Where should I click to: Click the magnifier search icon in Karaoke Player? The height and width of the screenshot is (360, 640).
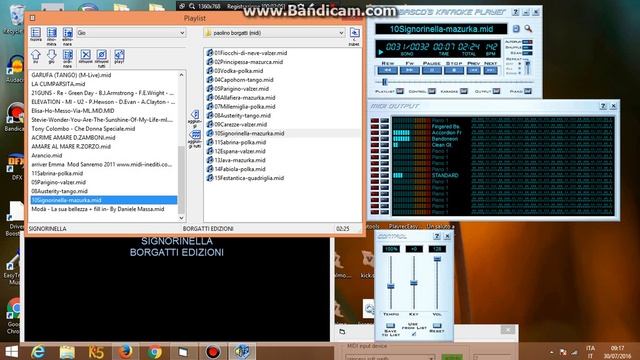(528, 29)
